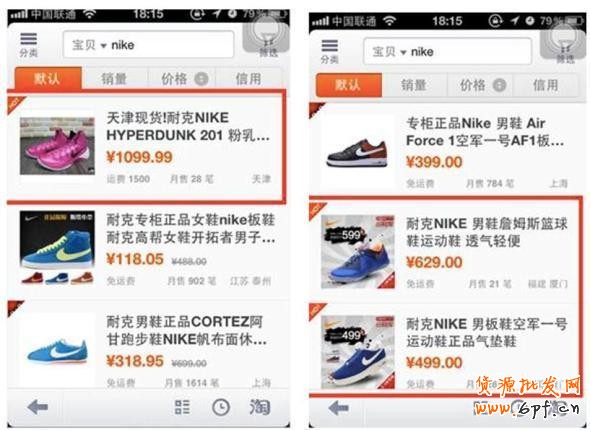Select the 销量 sales tab in left phone
This screenshot has height=430, width=590.
[x=114, y=79]
